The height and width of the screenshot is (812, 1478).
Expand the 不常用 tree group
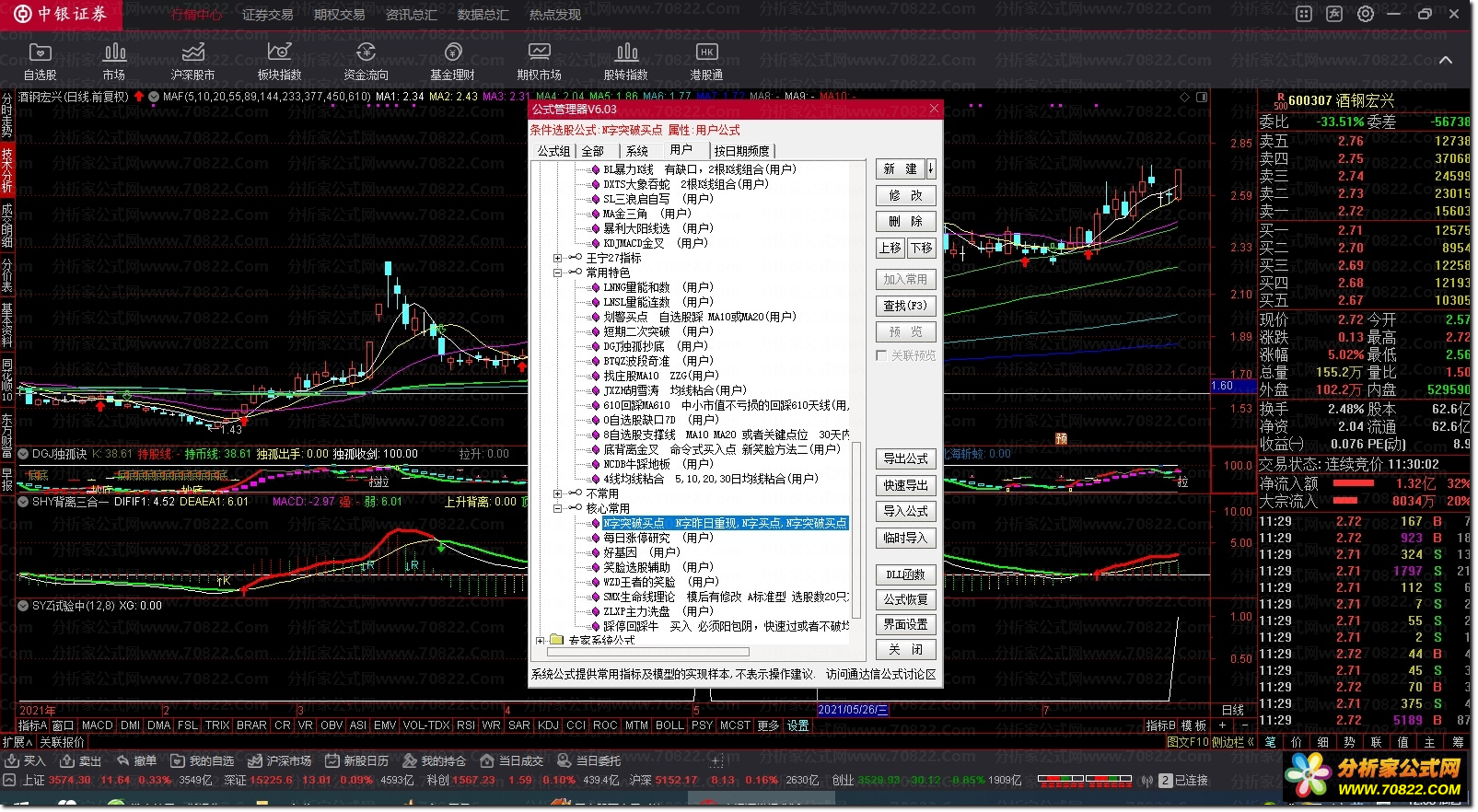pyautogui.click(x=558, y=493)
